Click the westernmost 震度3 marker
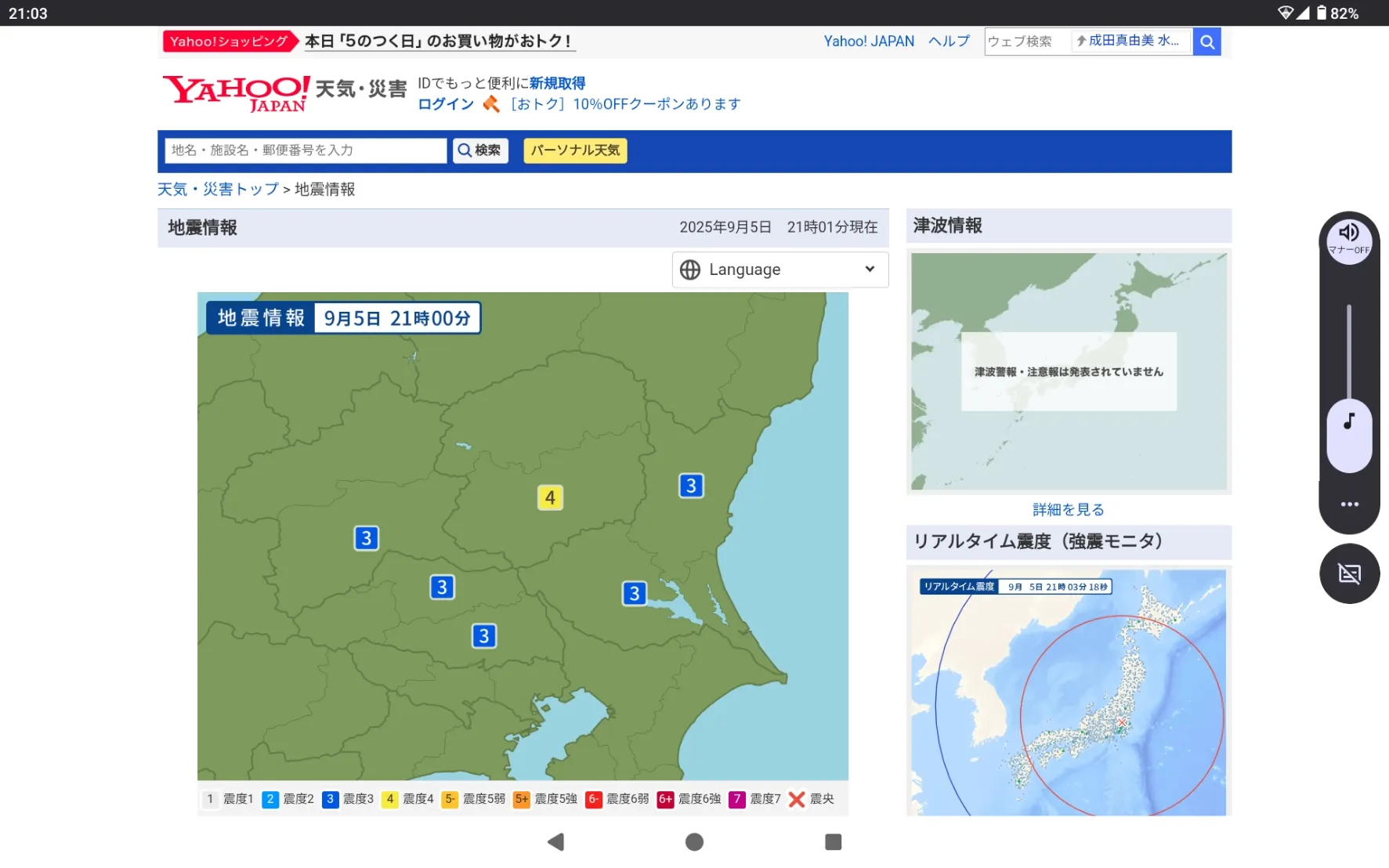The height and width of the screenshot is (868, 1389). coord(366,538)
